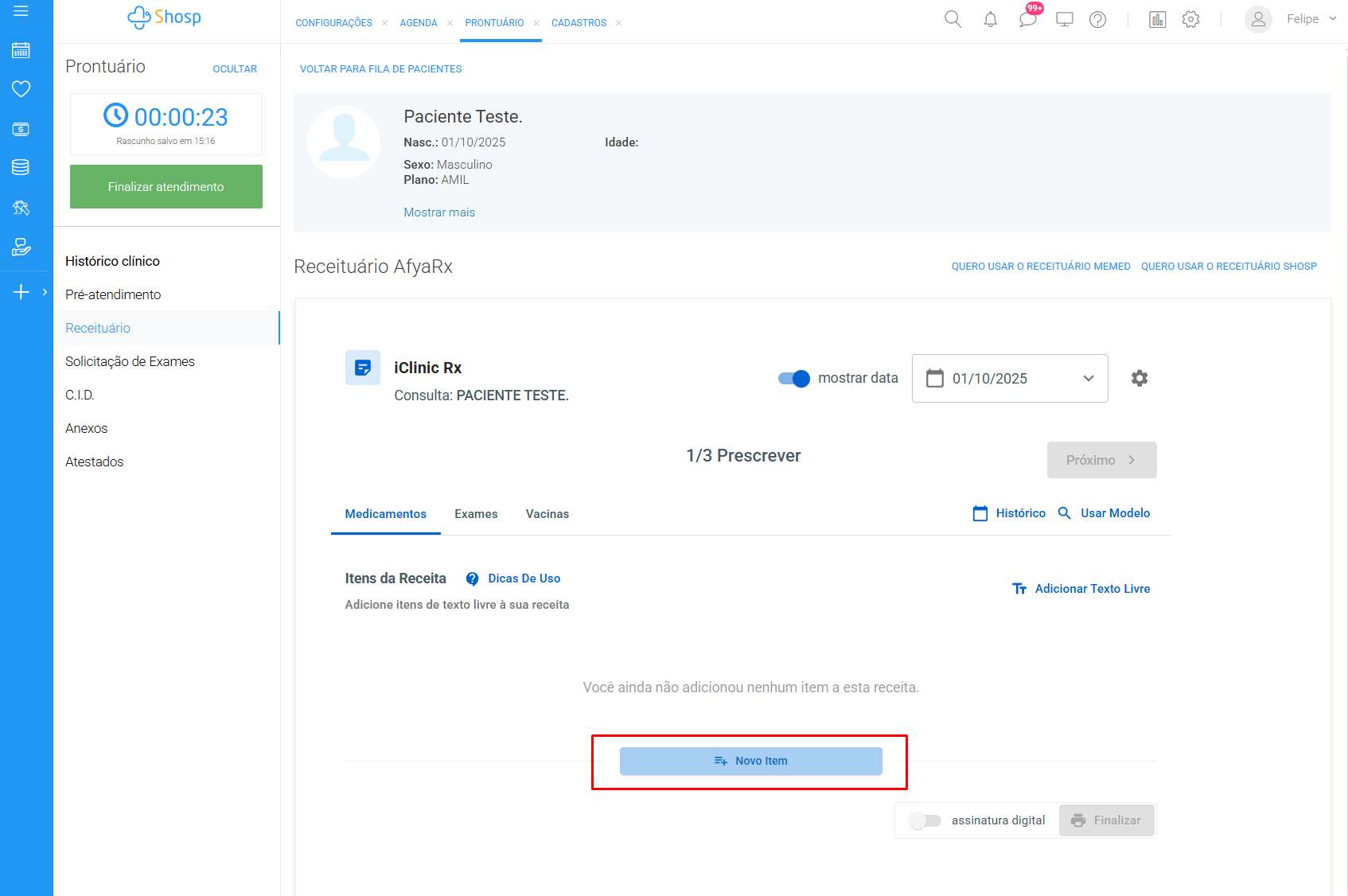This screenshot has height=896, width=1348.
Task: Click the calendar icon in the left sidebar
Action: [21, 51]
